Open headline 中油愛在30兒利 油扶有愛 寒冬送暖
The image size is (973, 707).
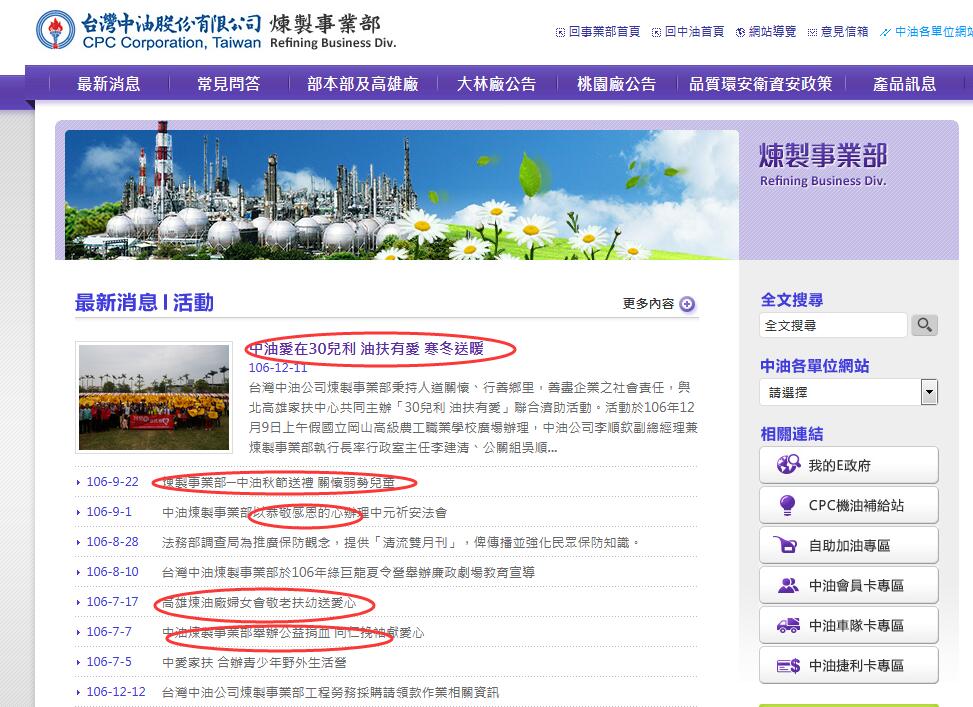point(367,349)
